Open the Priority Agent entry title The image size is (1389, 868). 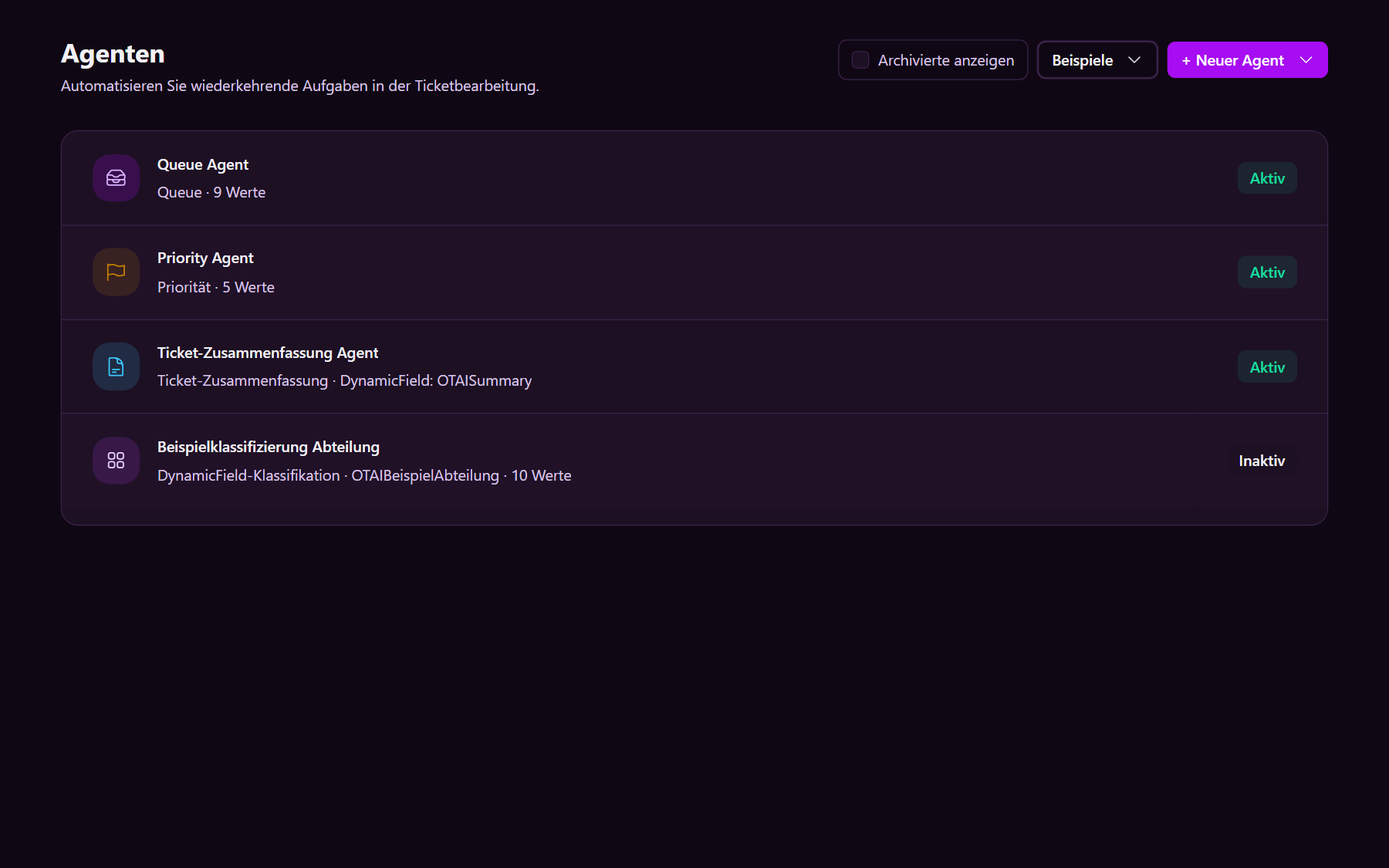tap(205, 258)
